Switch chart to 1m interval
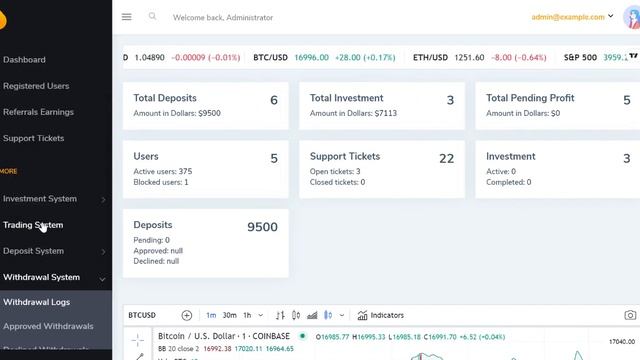 tap(211, 315)
